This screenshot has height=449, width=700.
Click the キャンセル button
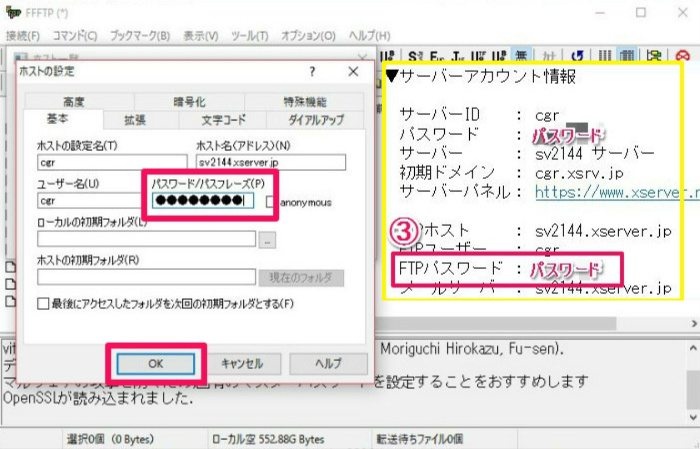coord(242,364)
